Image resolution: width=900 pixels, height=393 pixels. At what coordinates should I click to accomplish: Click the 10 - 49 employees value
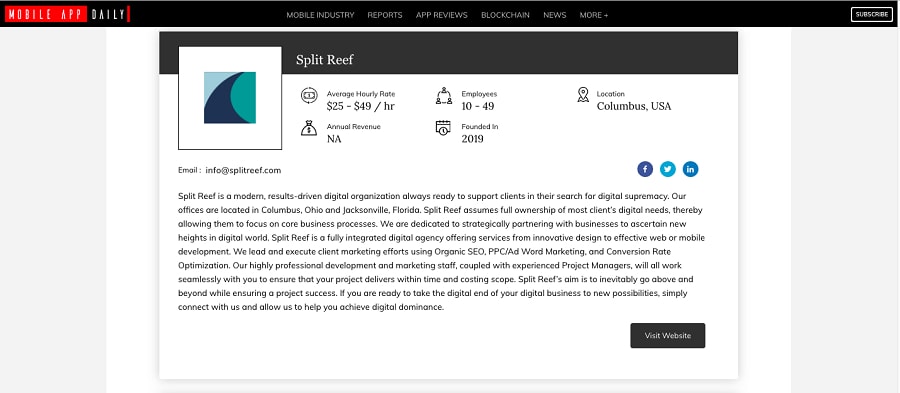pos(478,106)
